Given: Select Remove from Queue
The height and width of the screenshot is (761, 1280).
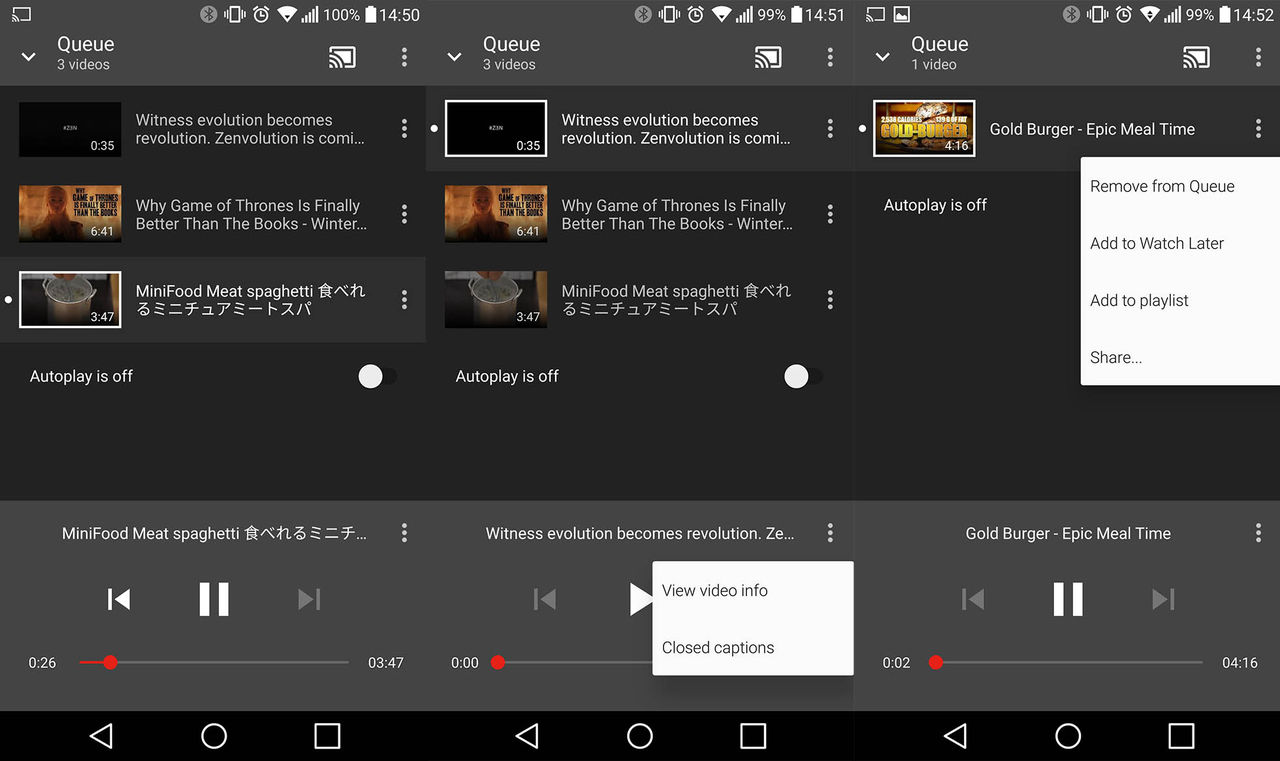Looking at the screenshot, I should (x=1162, y=186).
